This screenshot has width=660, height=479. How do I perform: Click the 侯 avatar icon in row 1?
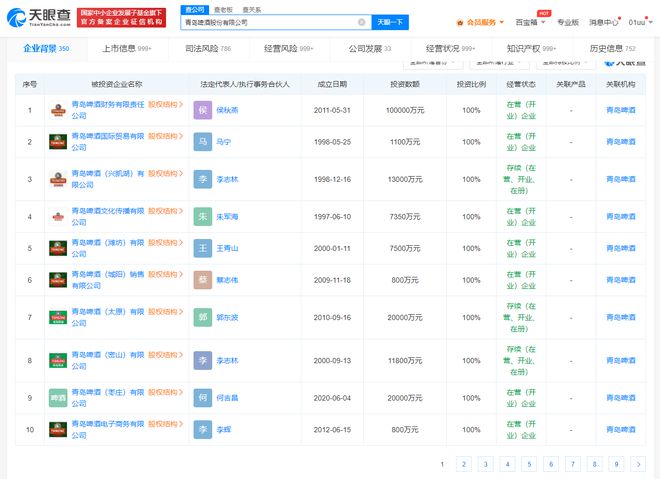point(203,110)
